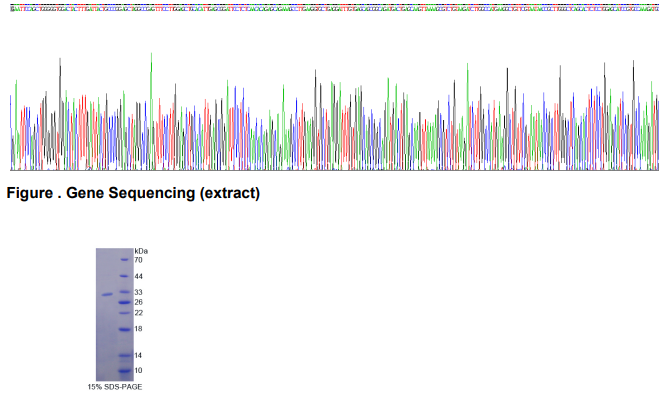Click the kDa unit label
This screenshot has height=395, width=663.
pyautogui.click(x=141, y=251)
